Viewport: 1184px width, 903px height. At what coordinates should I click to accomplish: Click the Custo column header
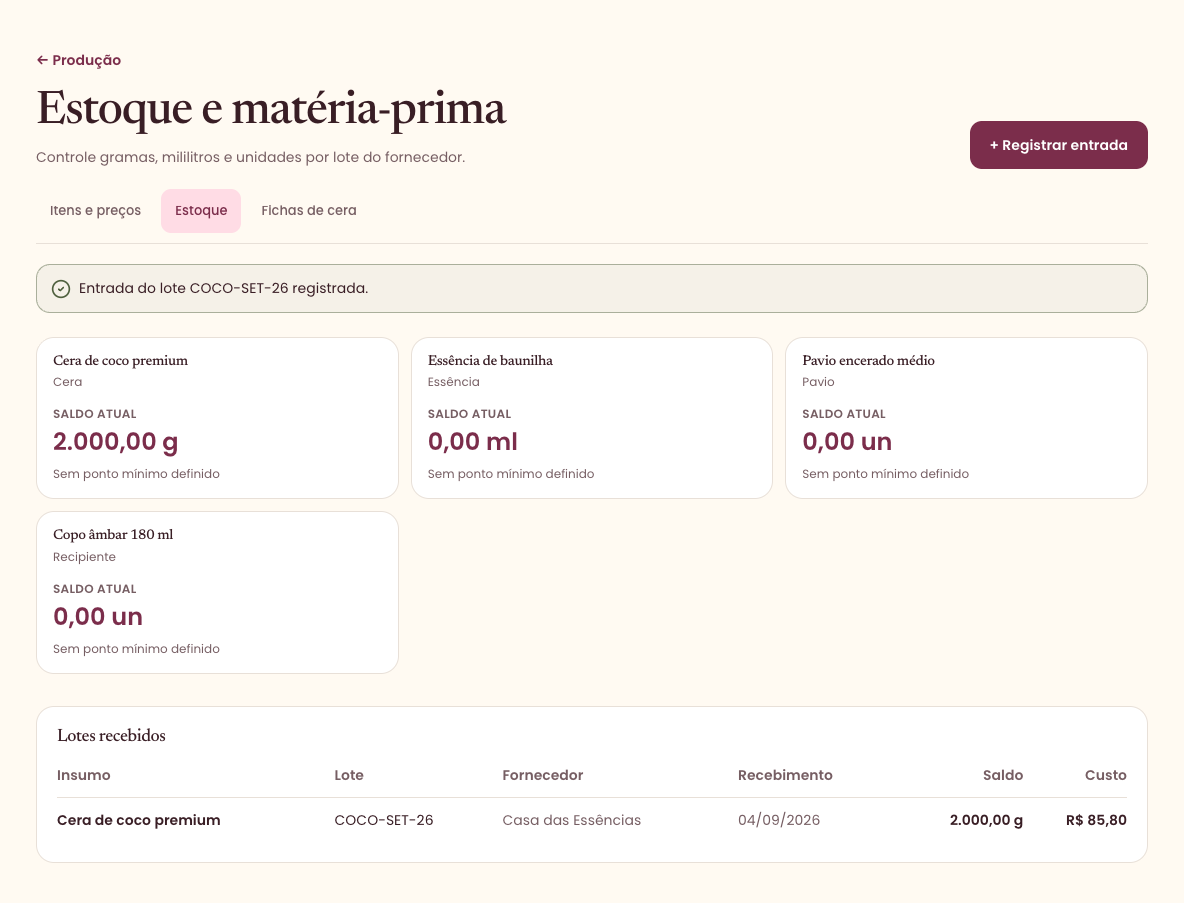click(x=1105, y=775)
